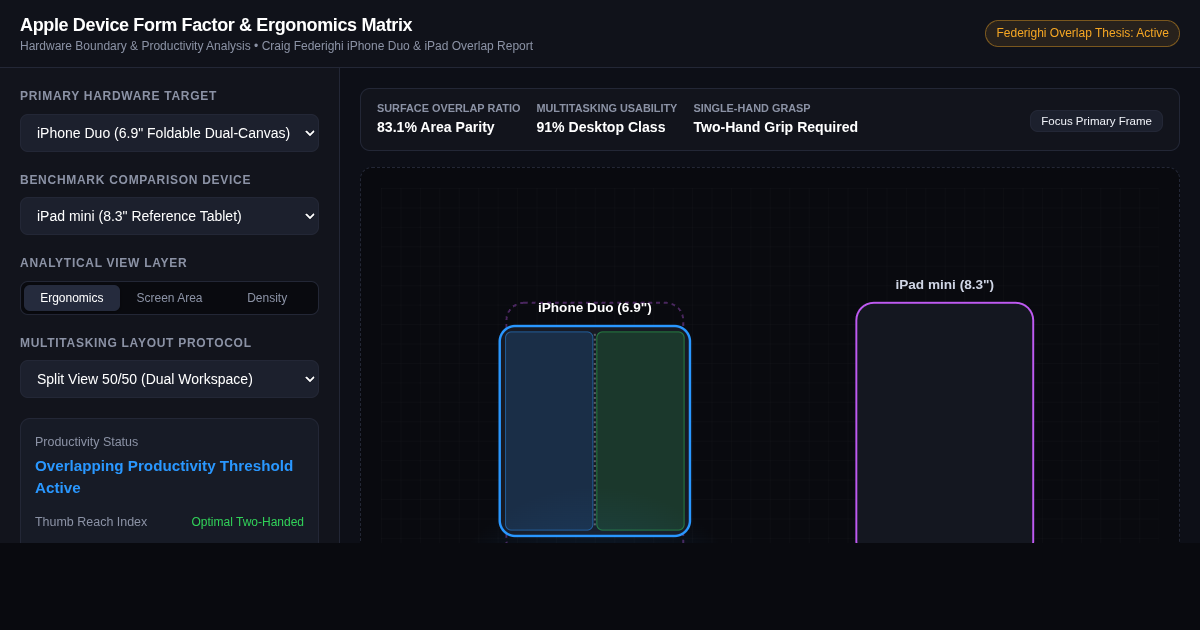Screen dimensions: 1200x630
Task: Click the Apple Device Form Factor title
Action: click(x=216, y=25)
